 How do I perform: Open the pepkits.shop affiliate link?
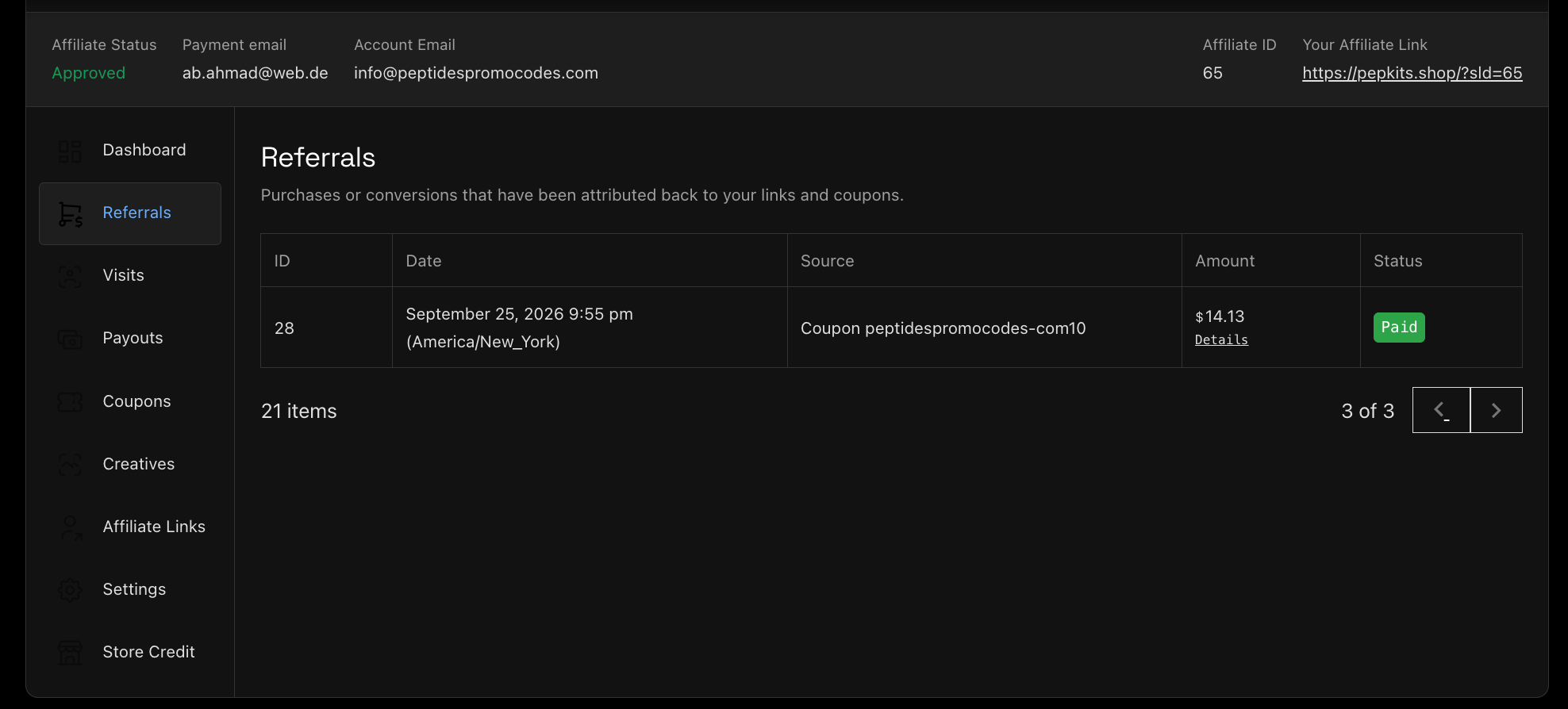point(1412,73)
